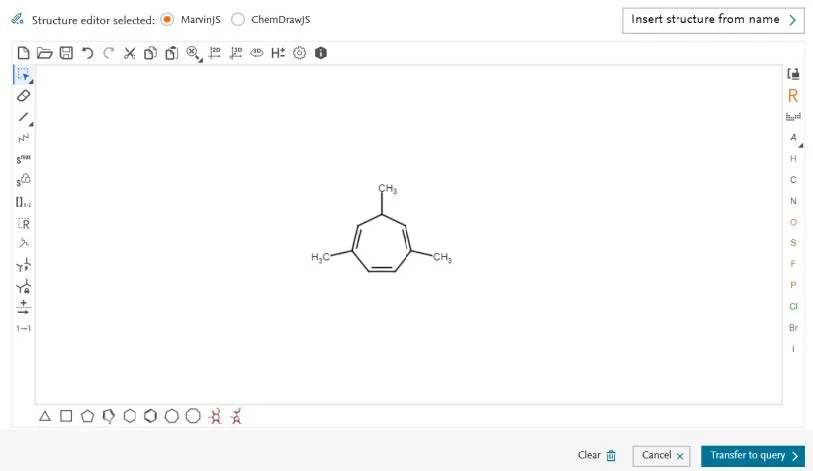Open the import template icon
Screen dimensions: 813x471
coord(793,74)
